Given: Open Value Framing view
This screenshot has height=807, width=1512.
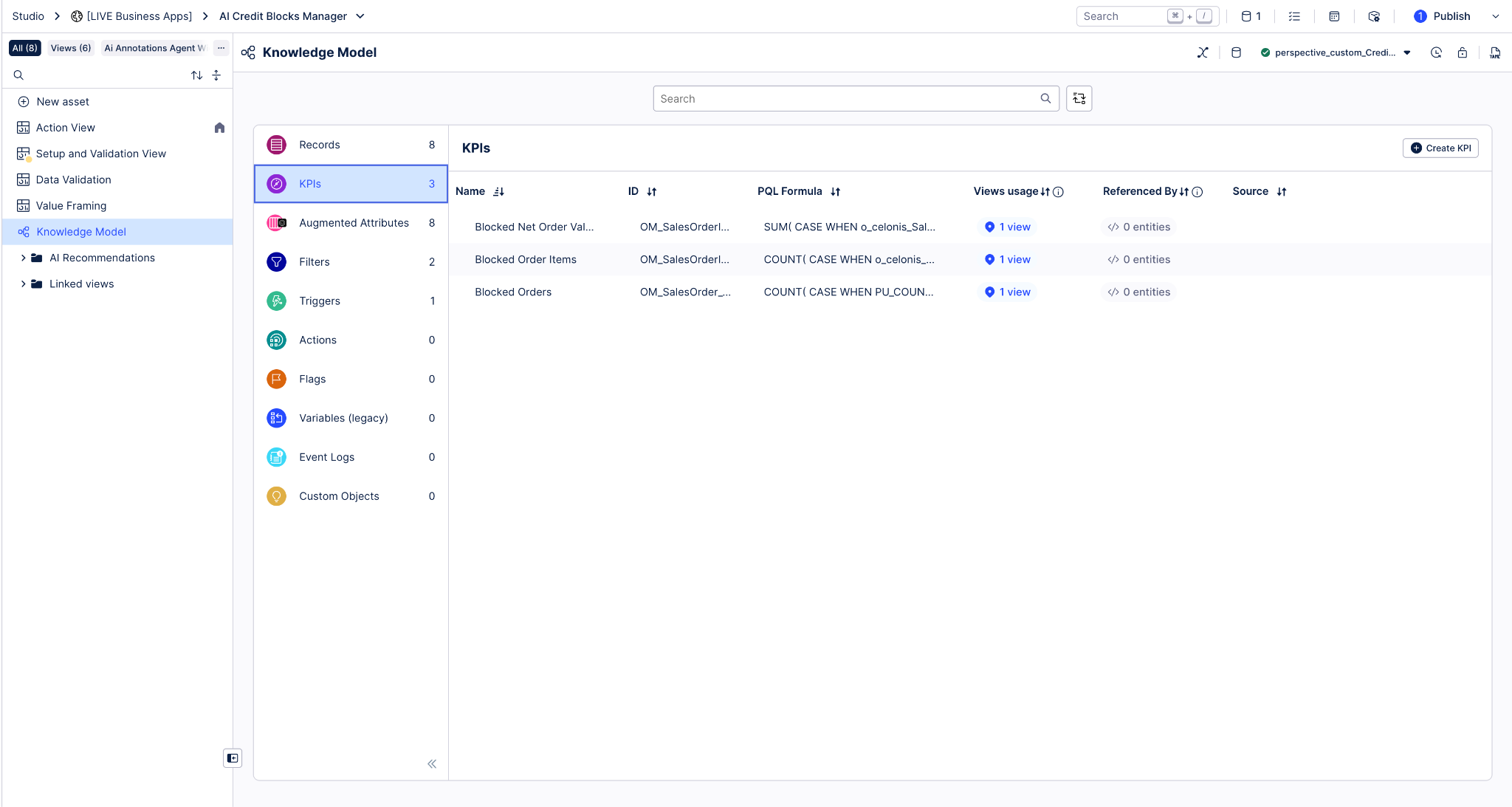Looking at the screenshot, I should 72,206.
